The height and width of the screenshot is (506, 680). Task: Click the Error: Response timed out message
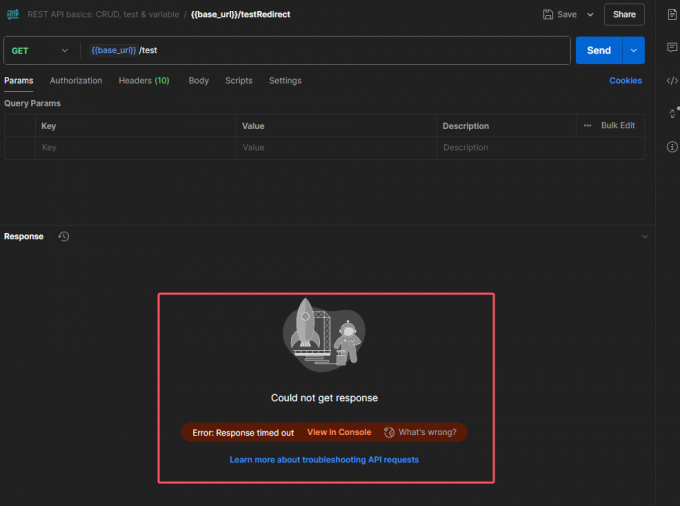(x=243, y=433)
